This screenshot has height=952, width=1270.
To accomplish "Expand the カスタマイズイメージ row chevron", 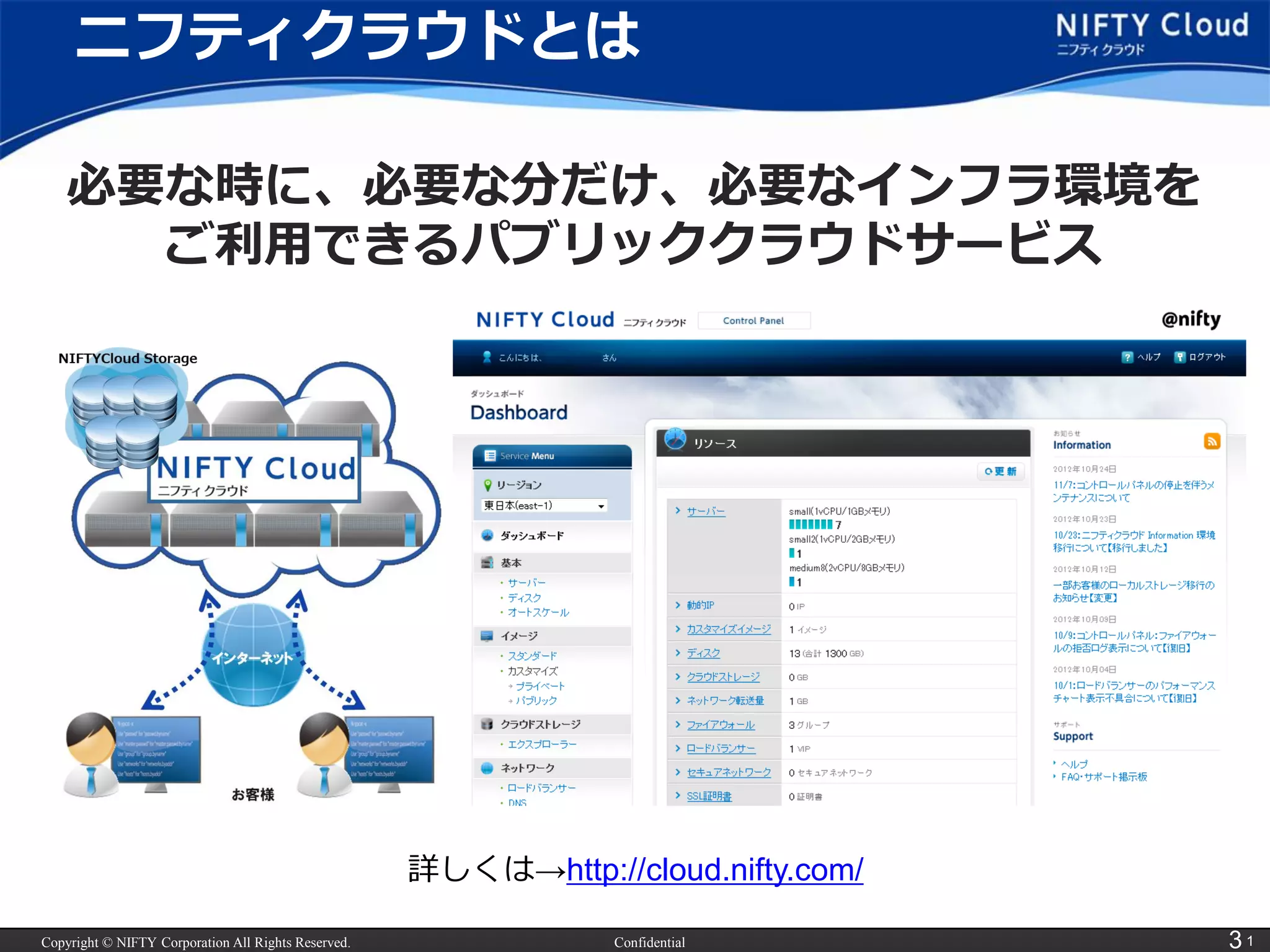I will coord(678,629).
